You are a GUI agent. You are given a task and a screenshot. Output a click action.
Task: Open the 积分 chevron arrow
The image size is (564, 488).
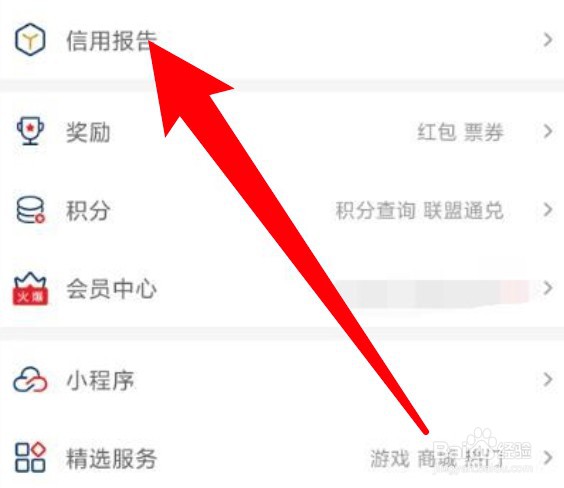(x=547, y=210)
